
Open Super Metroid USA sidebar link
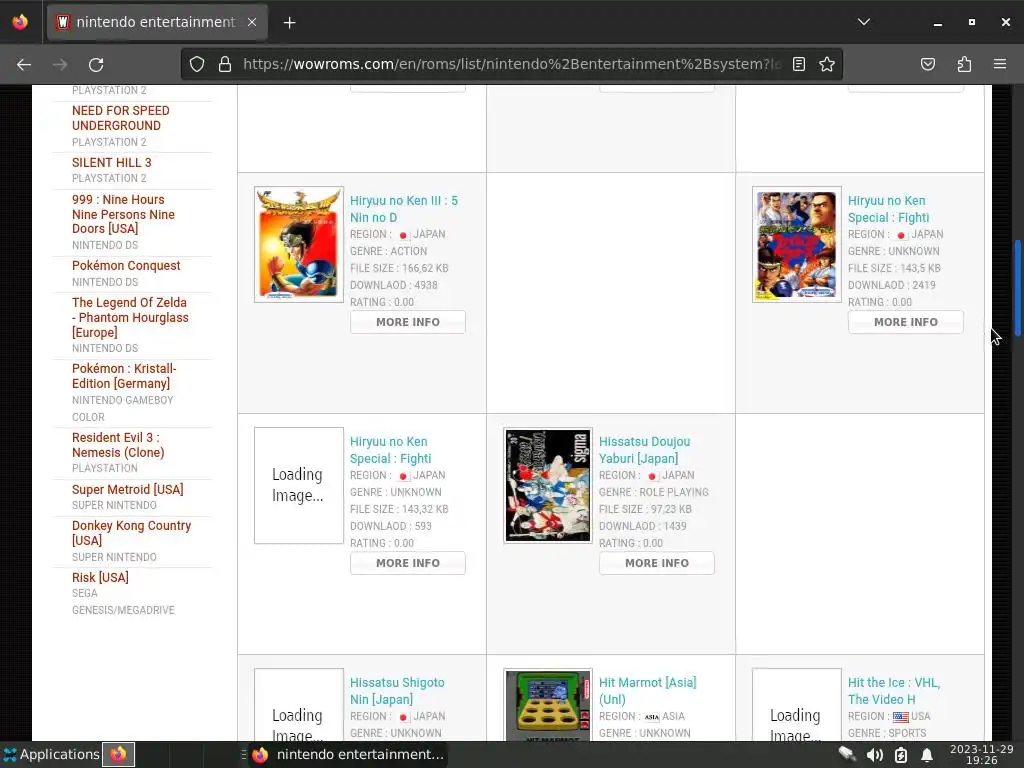(128, 490)
